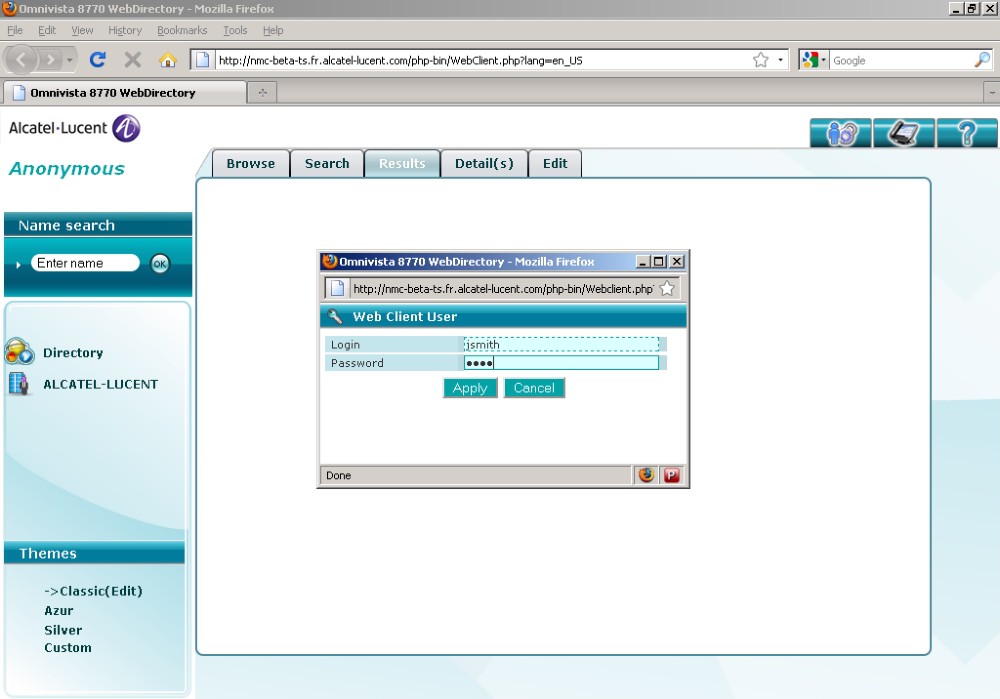Click the Alcatel-Lucent logo
Screen dimensions: 1000x699
[74, 128]
